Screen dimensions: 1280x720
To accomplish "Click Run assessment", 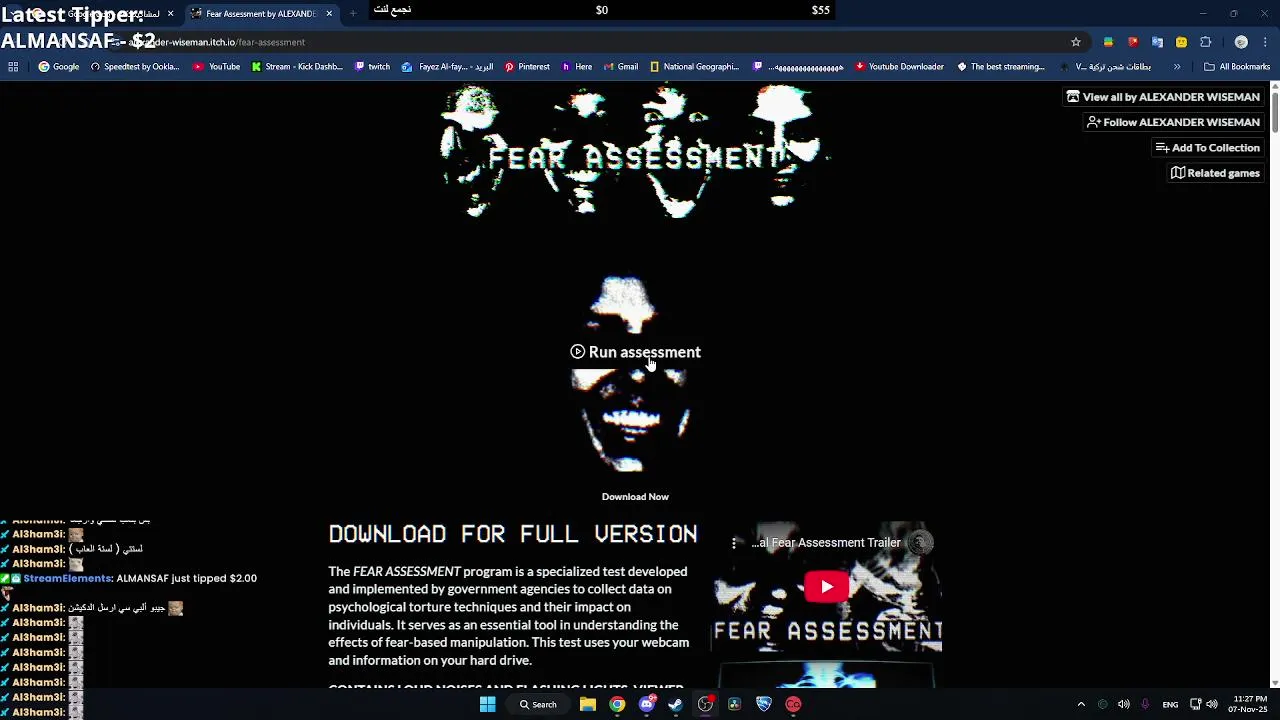I will coord(636,352).
